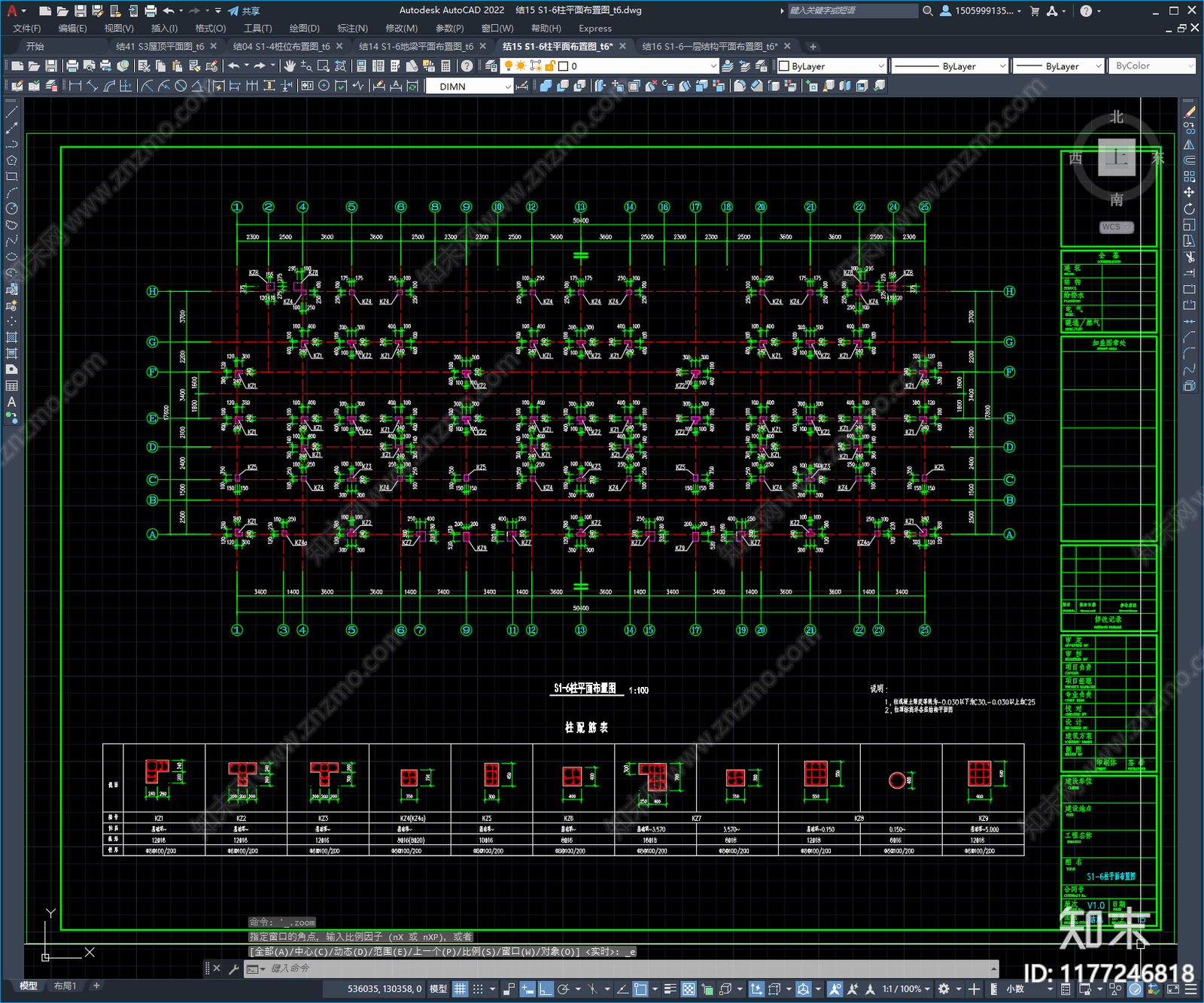This screenshot has width=1204, height=1003.
Task: Click the Mirror tool in right toolbar
Action: coord(1189,144)
